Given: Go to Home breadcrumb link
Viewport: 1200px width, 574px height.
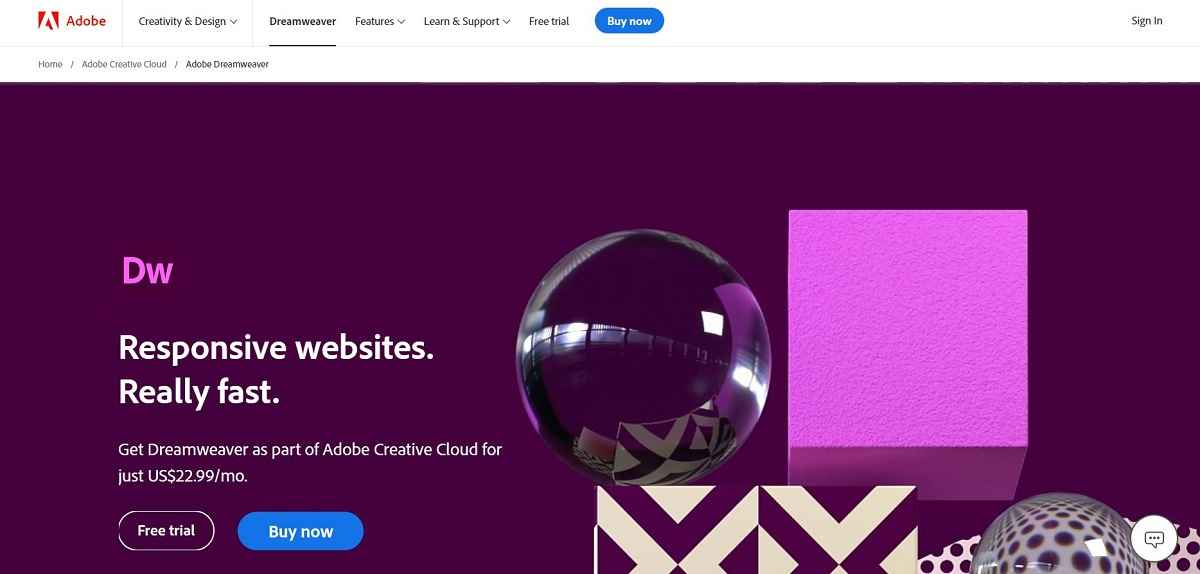Looking at the screenshot, I should point(50,64).
